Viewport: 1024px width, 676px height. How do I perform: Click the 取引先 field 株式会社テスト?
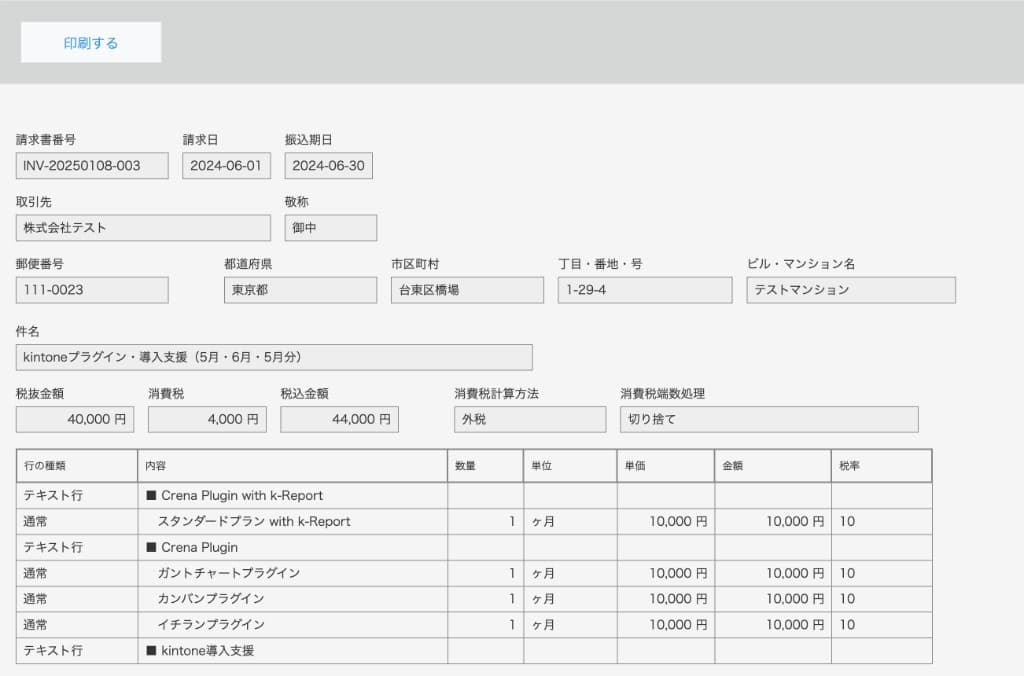click(x=143, y=228)
